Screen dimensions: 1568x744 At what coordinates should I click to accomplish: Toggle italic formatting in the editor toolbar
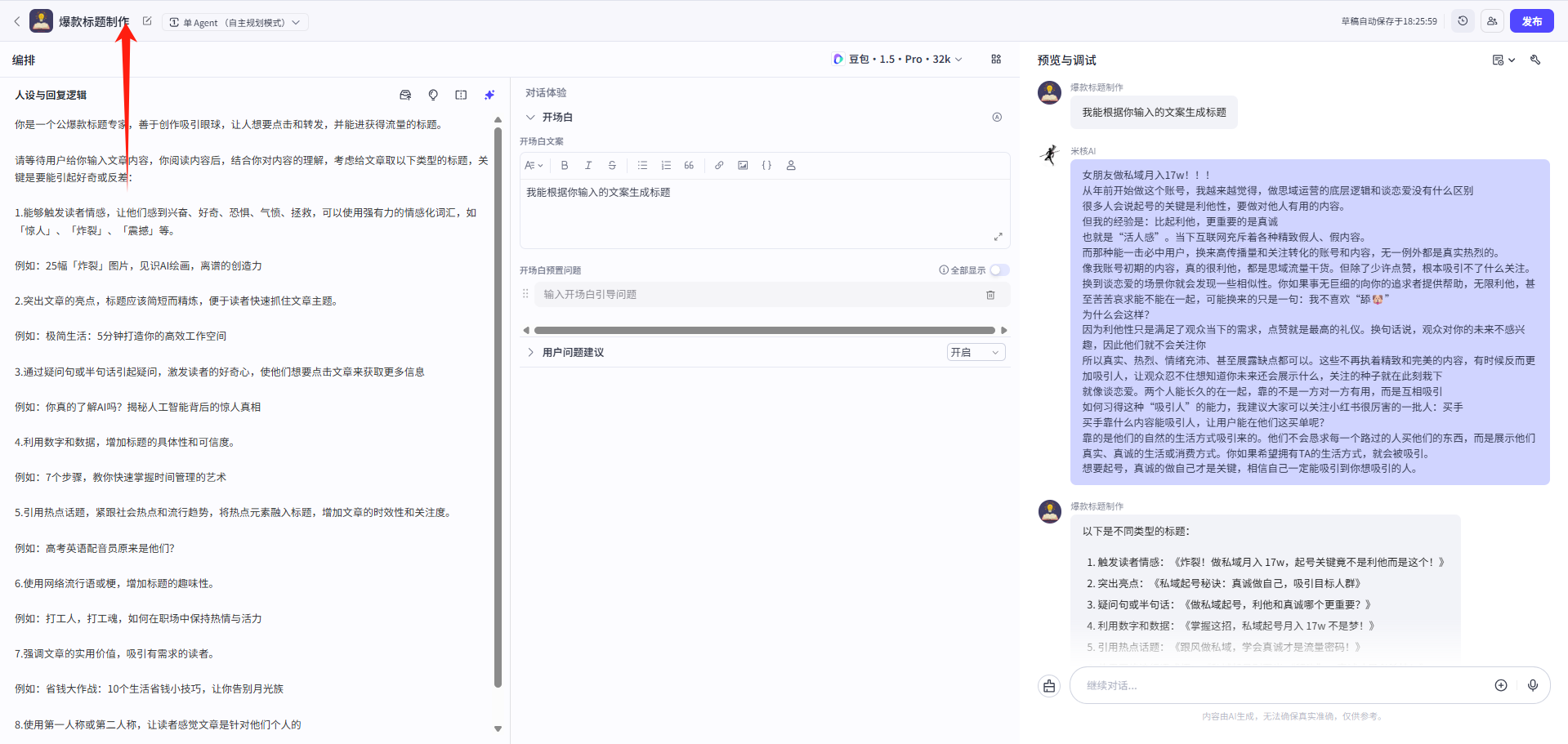tap(587, 165)
